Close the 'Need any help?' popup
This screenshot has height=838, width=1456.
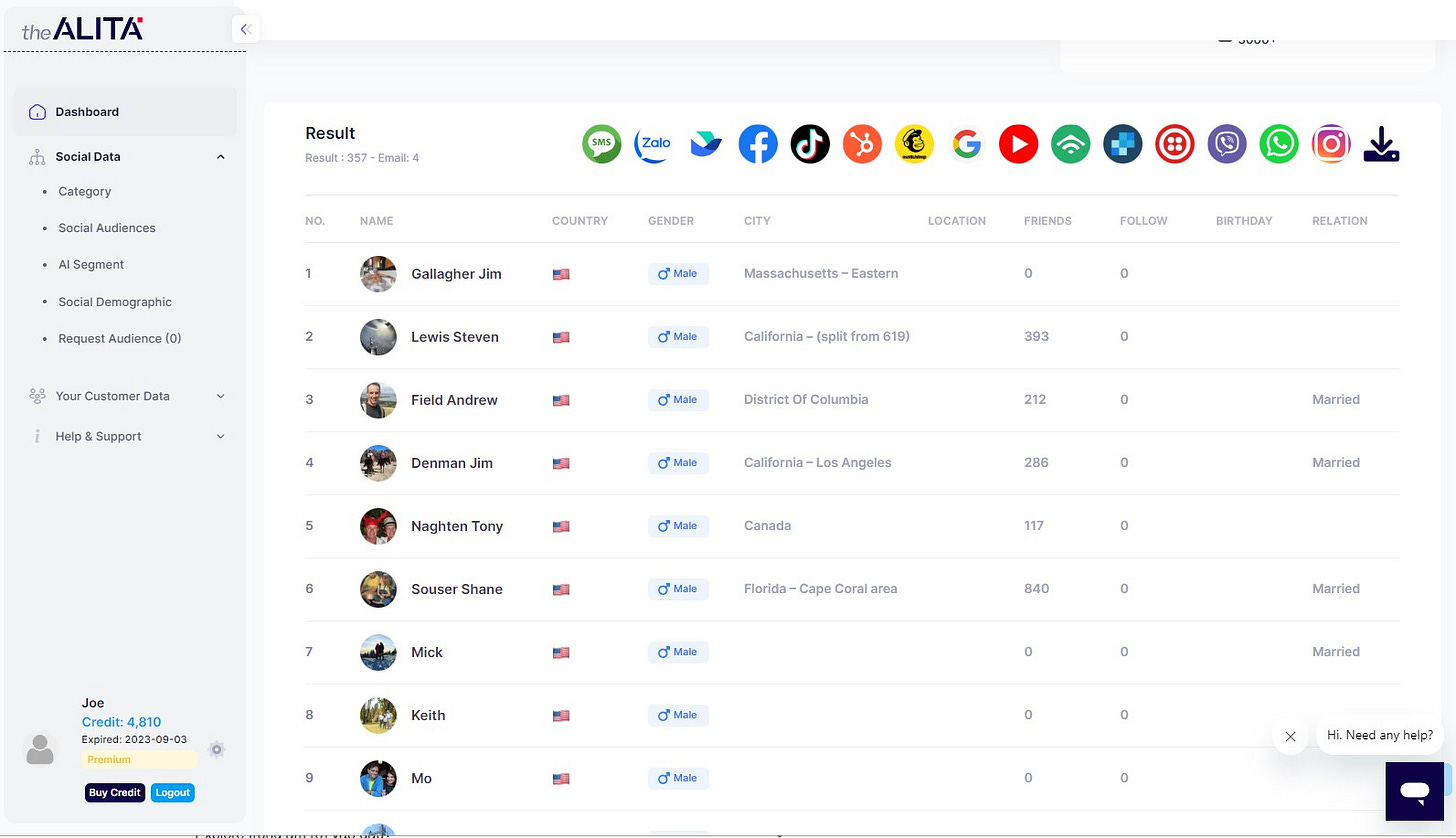(1290, 736)
